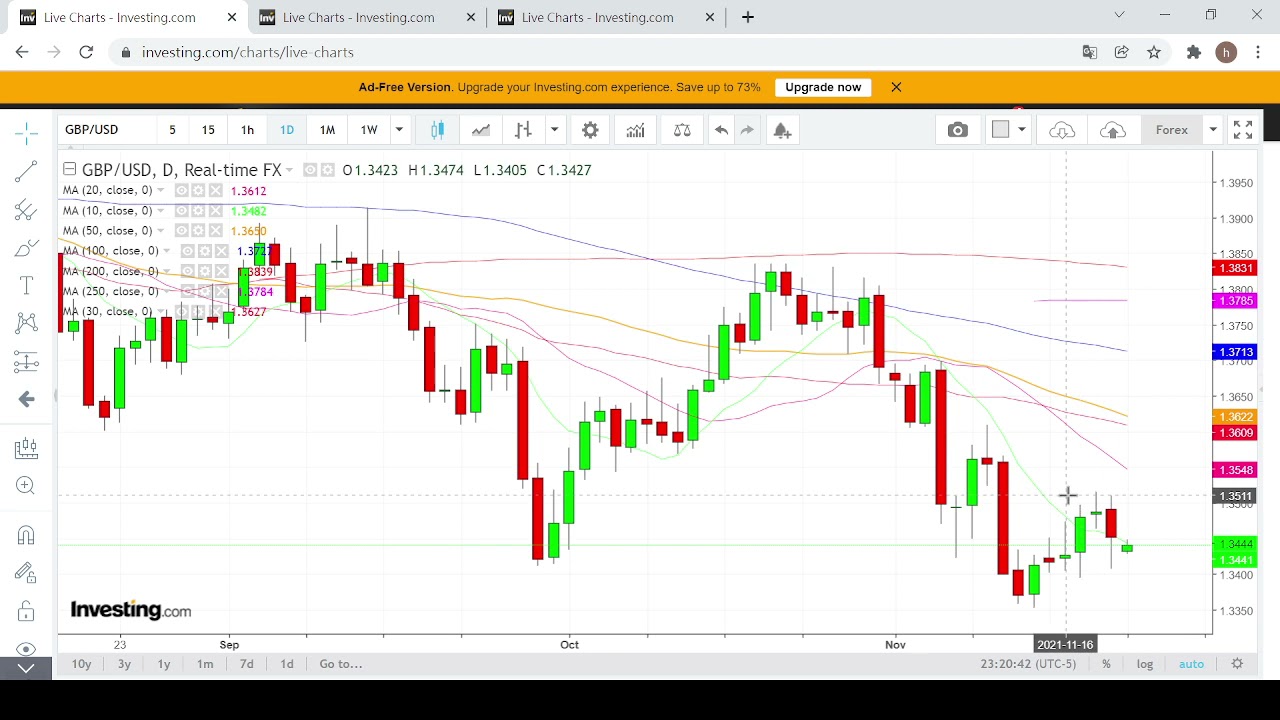Image resolution: width=1280 pixels, height=720 pixels.
Task: Open the indicators menu
Action: [636, 130]
